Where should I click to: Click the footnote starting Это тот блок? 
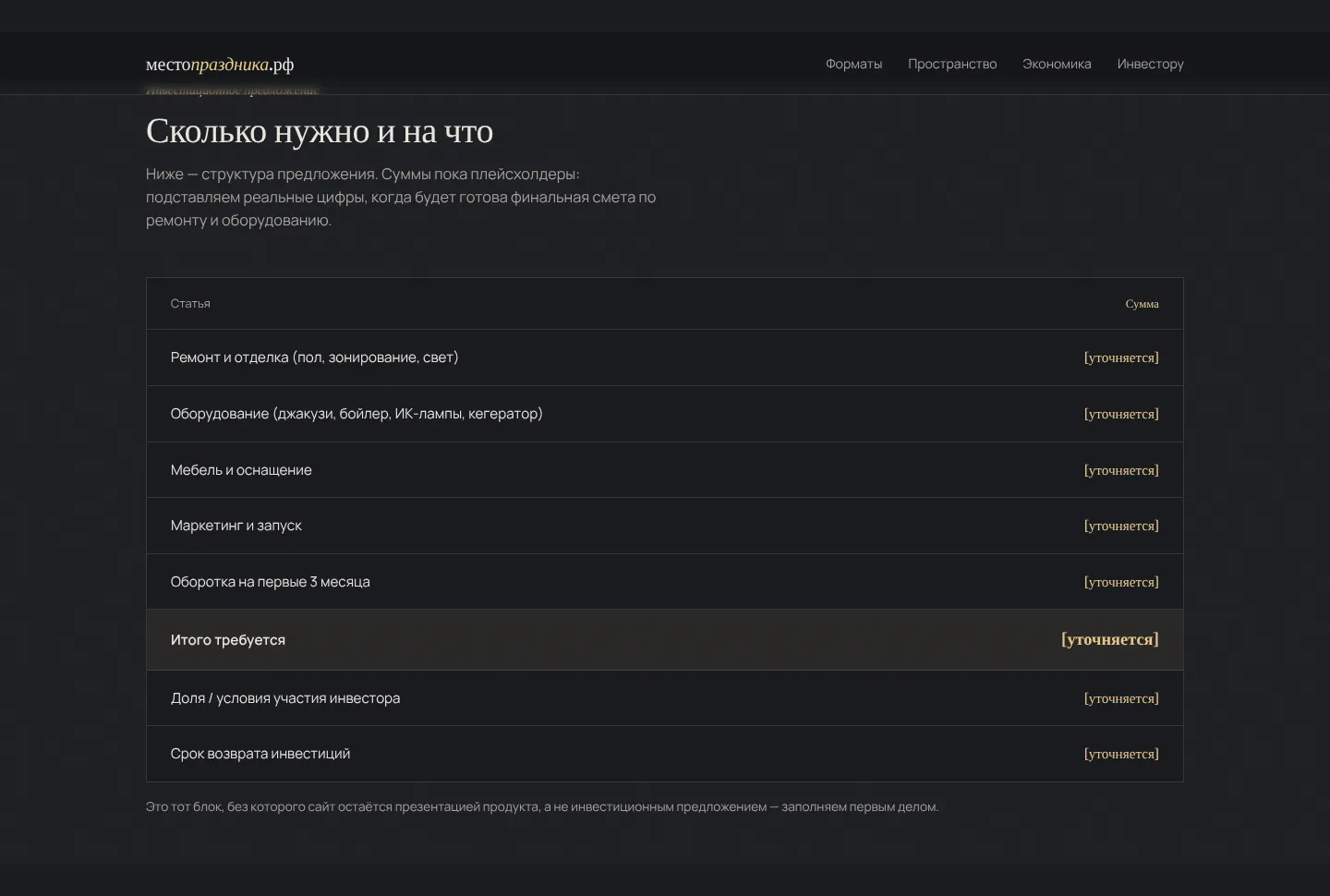point(542,806)
